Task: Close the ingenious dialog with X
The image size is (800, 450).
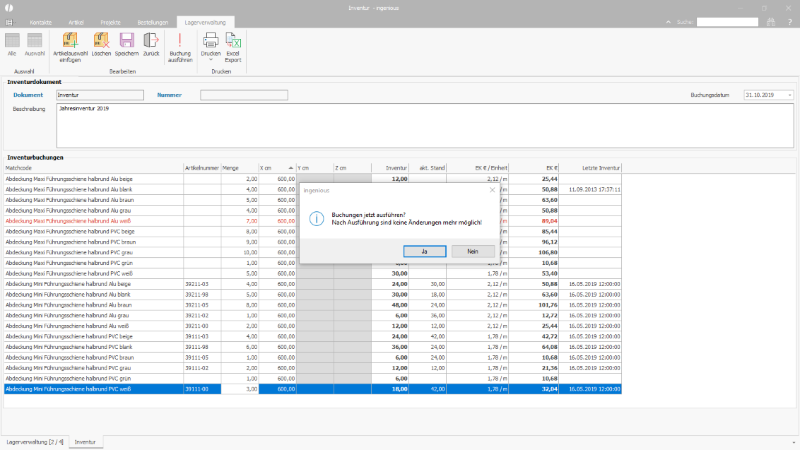Action: click(492, 190)
